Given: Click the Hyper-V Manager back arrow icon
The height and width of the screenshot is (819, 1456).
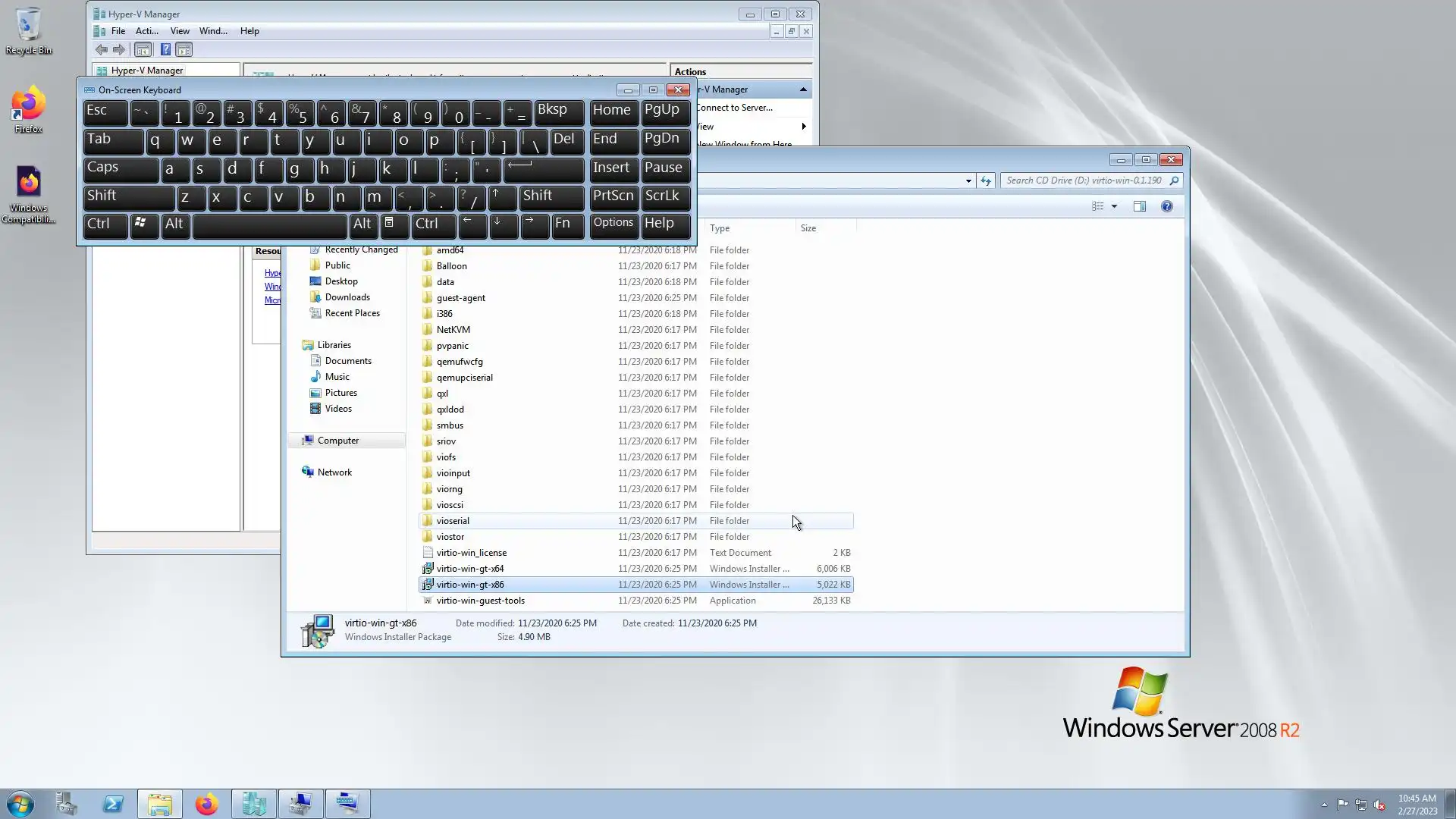Looking at the screenshot, I should tap(101, 50).
